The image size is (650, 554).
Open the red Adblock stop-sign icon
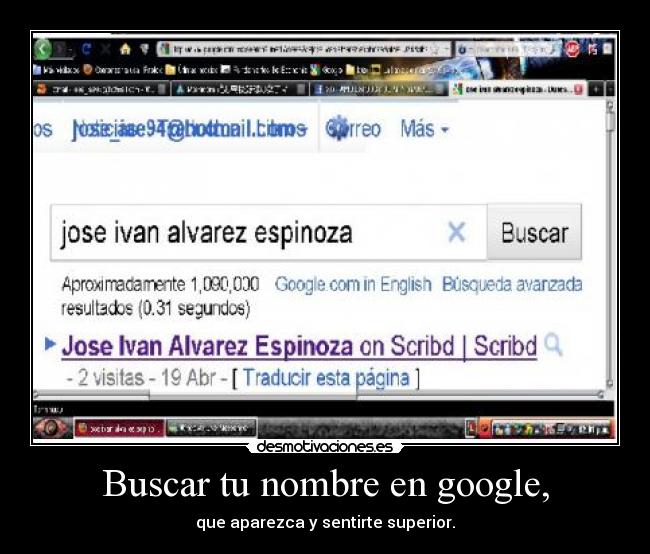tap(572, 49)
